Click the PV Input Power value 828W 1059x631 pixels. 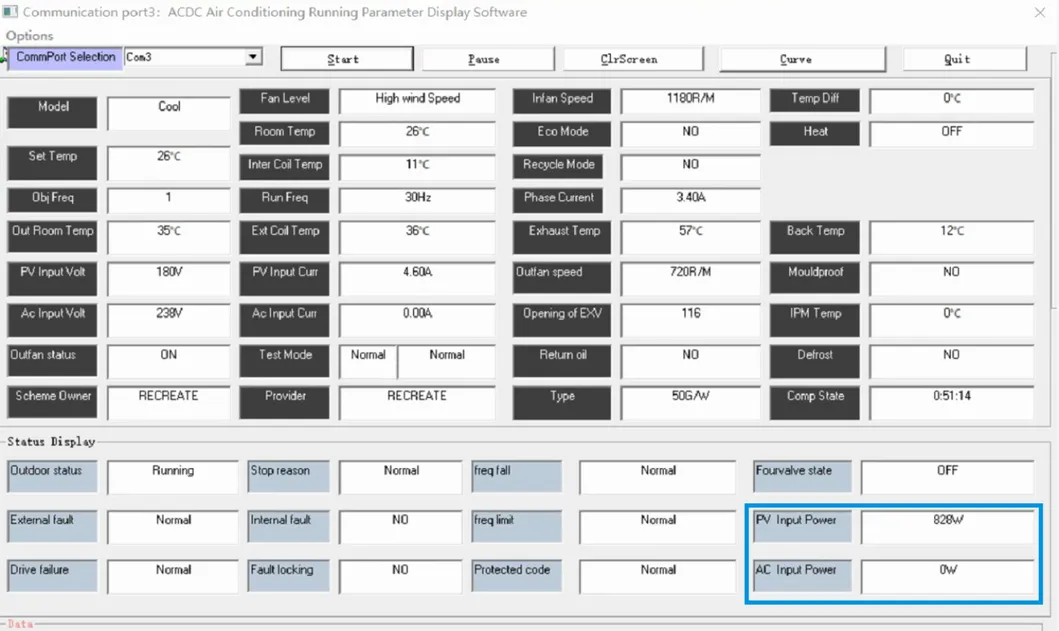(x=947, y=521)
